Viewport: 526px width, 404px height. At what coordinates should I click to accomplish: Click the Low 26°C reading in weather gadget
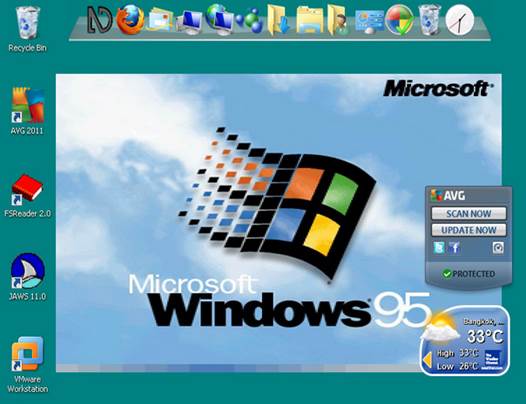(457, 366)
